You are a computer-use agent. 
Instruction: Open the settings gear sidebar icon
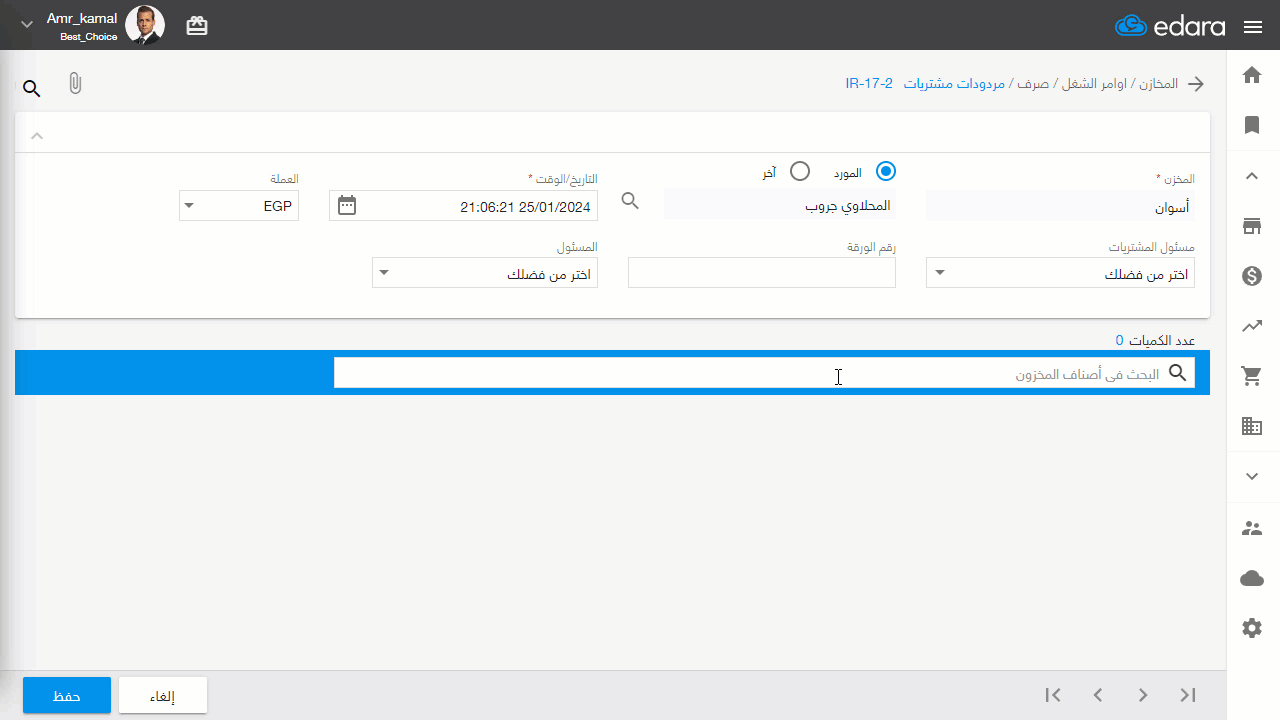[1251, 628]
